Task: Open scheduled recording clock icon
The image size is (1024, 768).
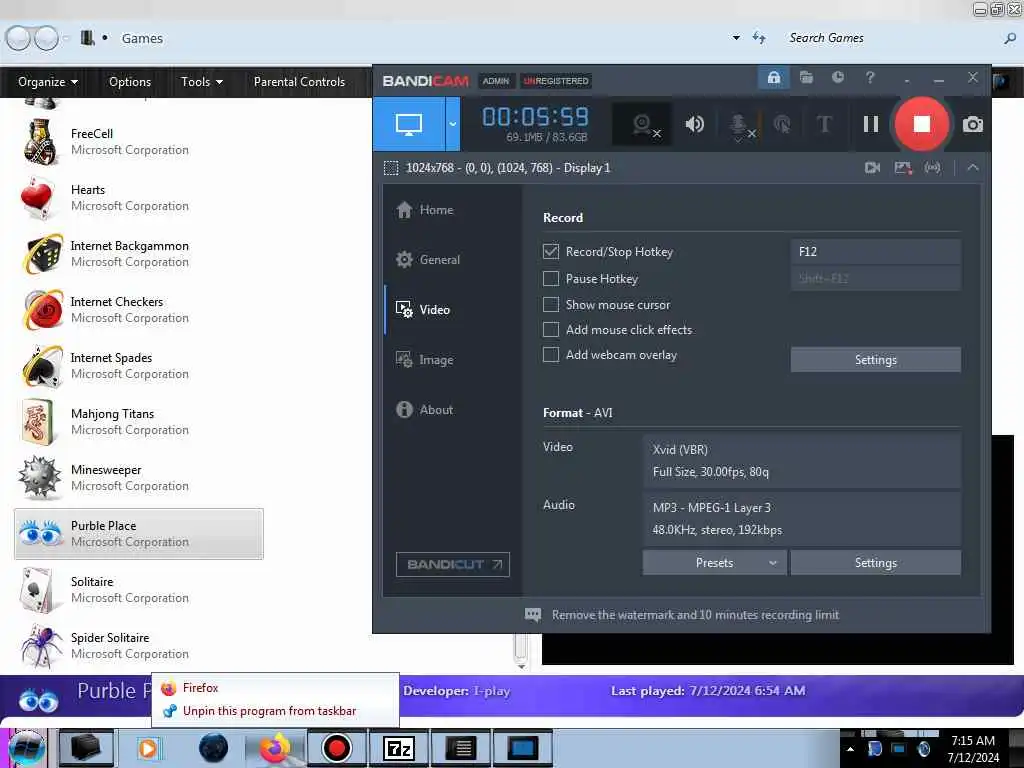Action: (x=838, y=78)
